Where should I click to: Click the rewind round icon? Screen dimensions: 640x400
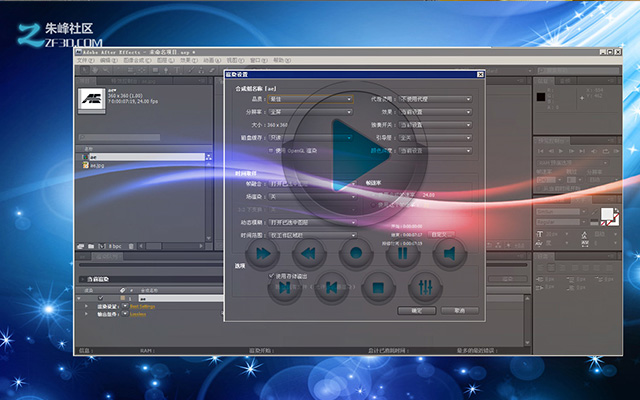309,253
